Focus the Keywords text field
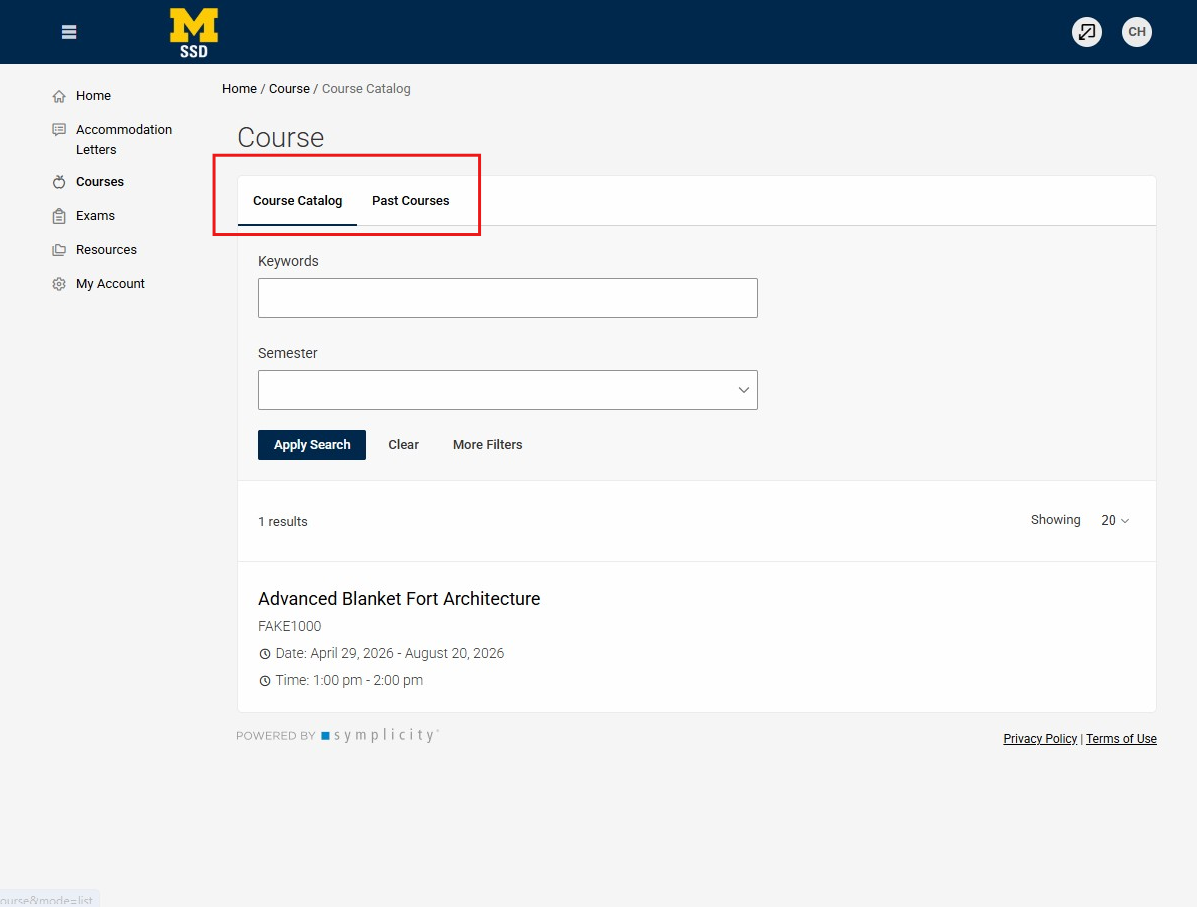Screen dimensions: 1197x907 [508, 298]
